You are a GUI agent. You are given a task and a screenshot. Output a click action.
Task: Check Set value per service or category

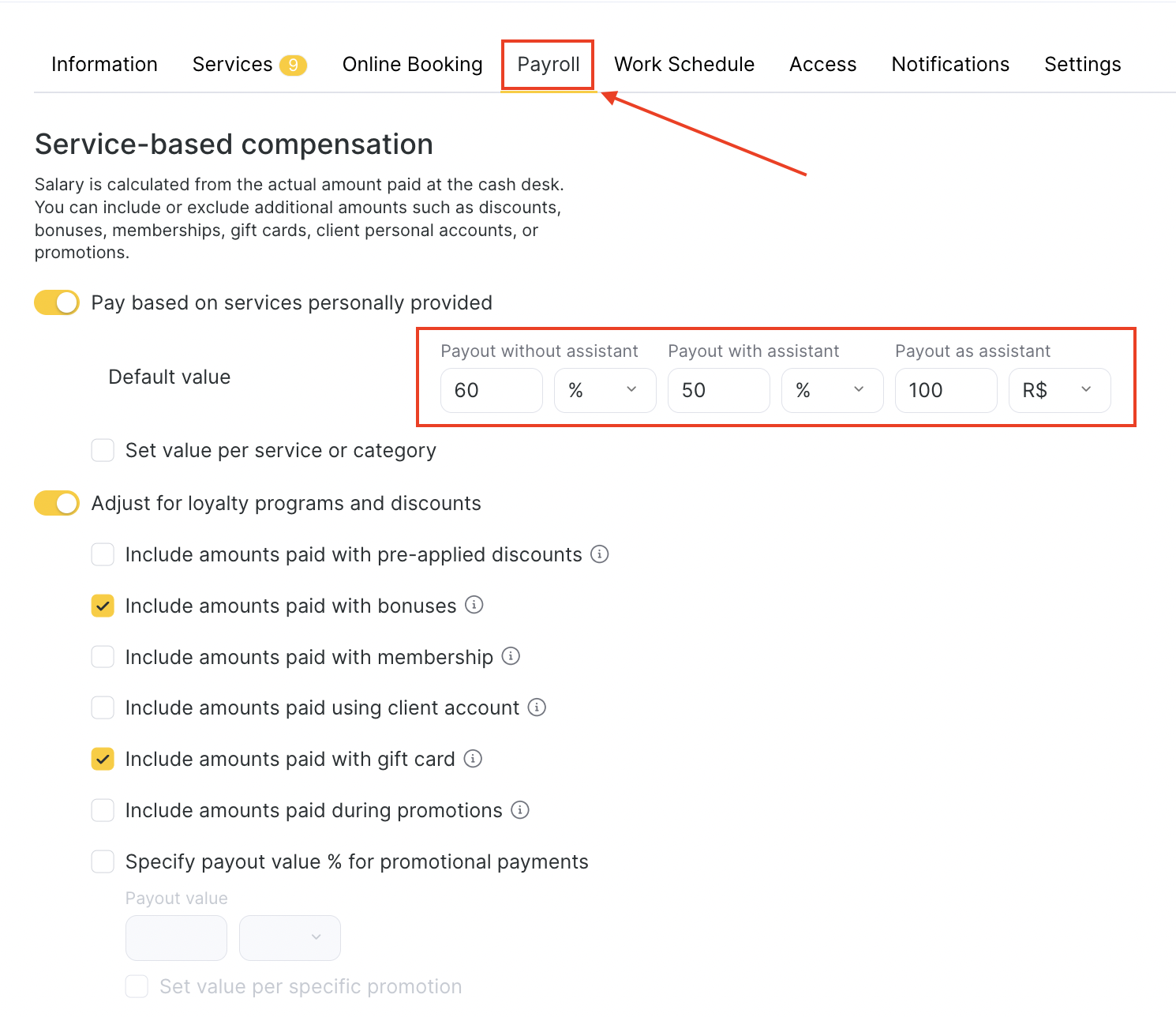coord(103,450)
